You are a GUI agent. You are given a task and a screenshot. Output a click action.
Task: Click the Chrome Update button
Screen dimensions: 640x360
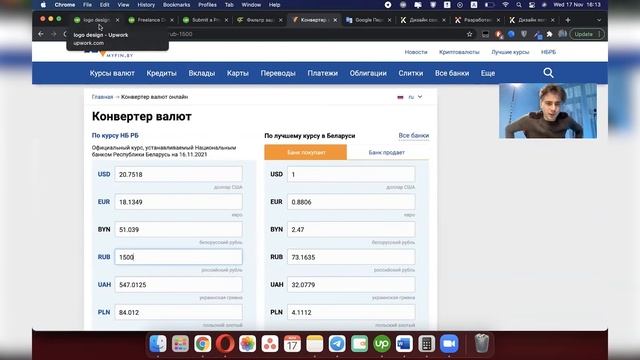586,34
